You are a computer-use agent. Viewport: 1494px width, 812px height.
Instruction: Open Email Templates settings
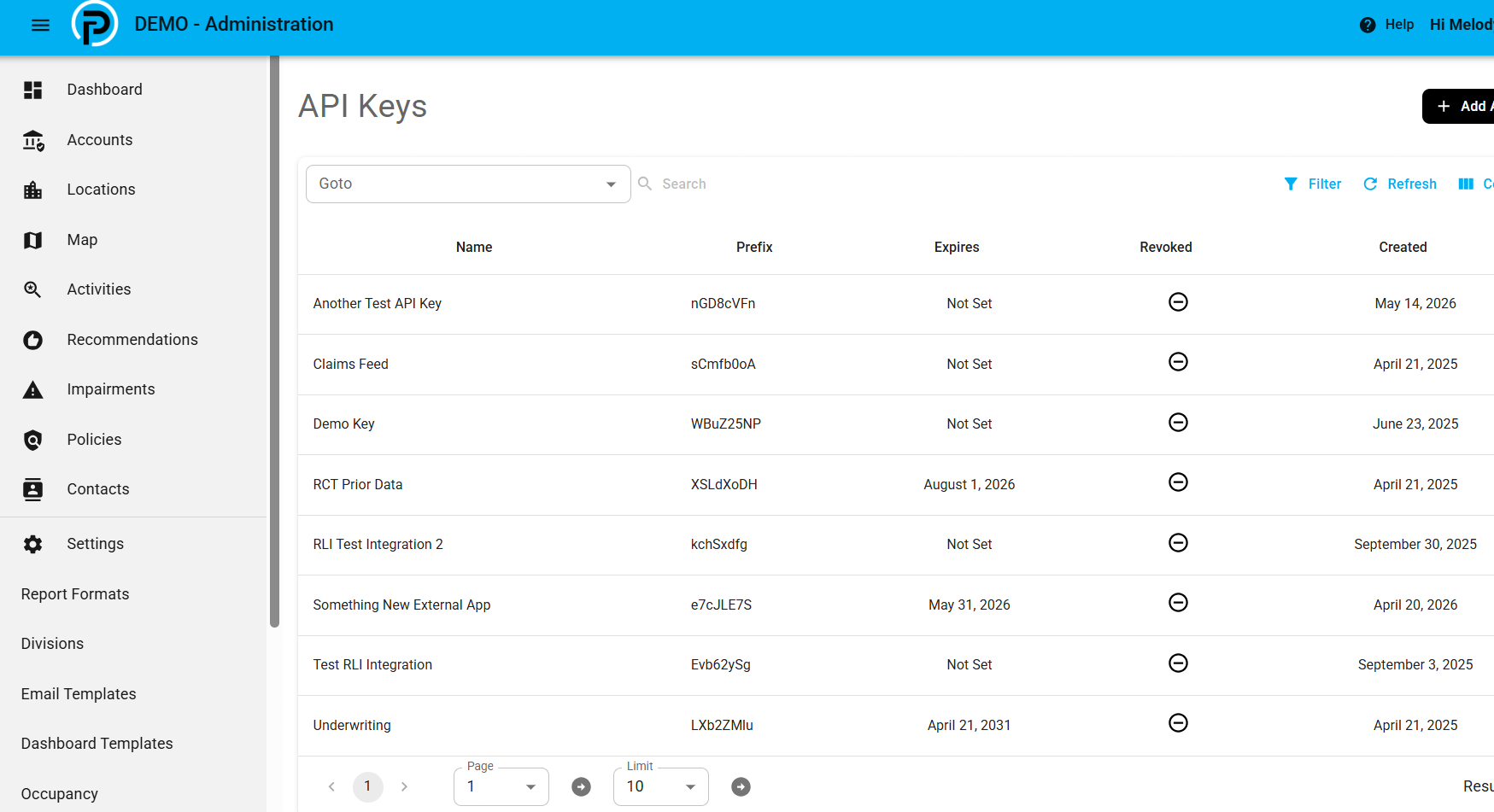[x=79, y=694]
